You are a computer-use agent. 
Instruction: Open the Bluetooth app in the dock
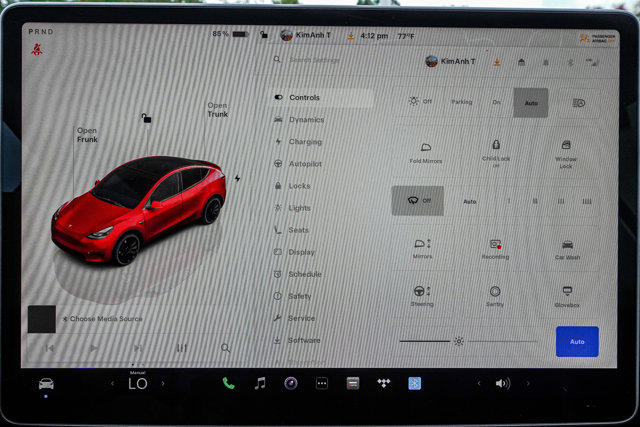click(x=415, y=383)
